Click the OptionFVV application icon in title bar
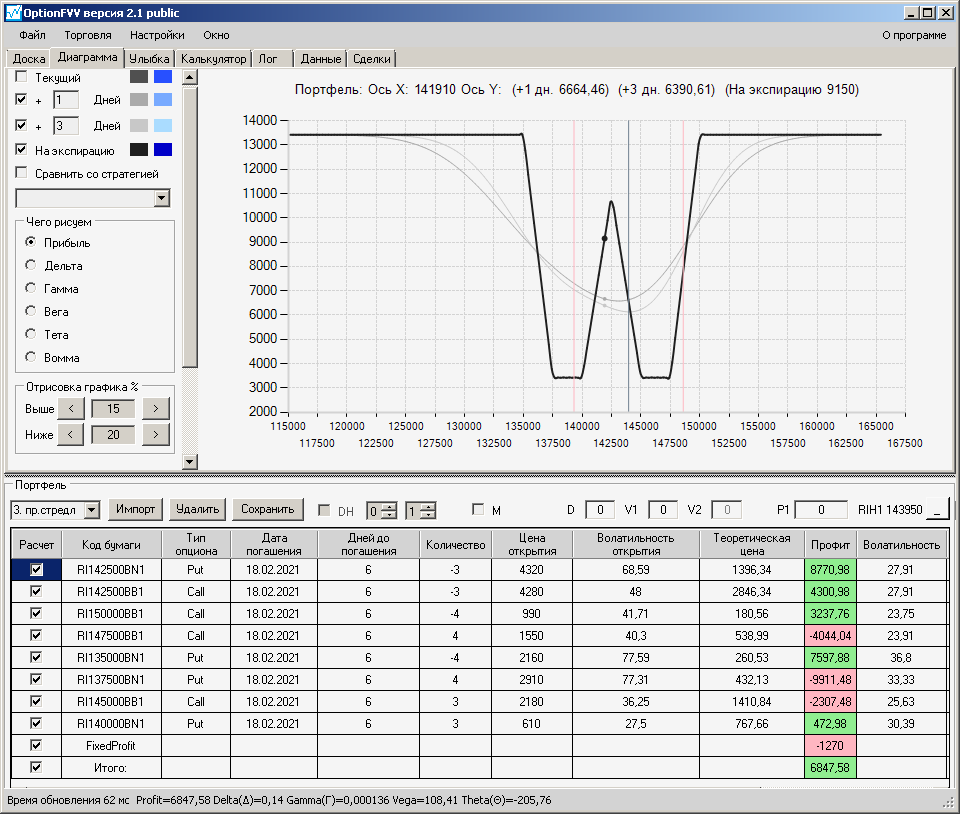 coord(12,13)
